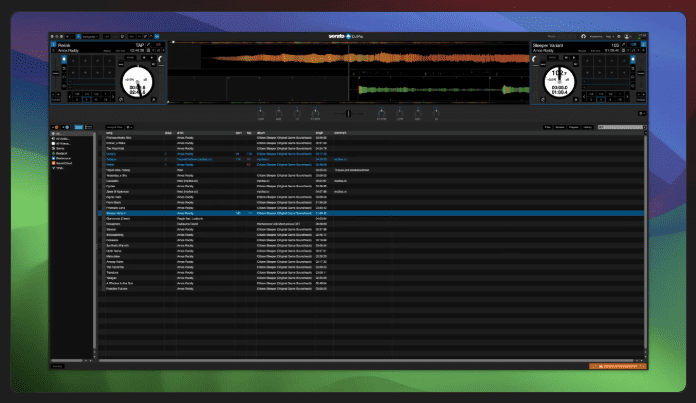Viewport: 696px width, 403px height.
Task: Open the setup gear icon in top bar
Action: coord(619,36)
